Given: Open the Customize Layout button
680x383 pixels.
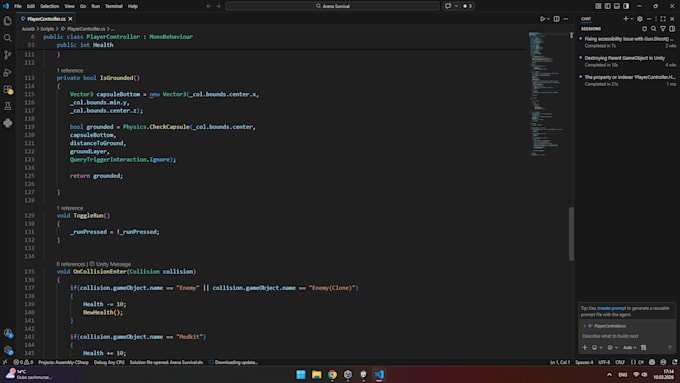Looking at the screenshot, I should point(598,6).
